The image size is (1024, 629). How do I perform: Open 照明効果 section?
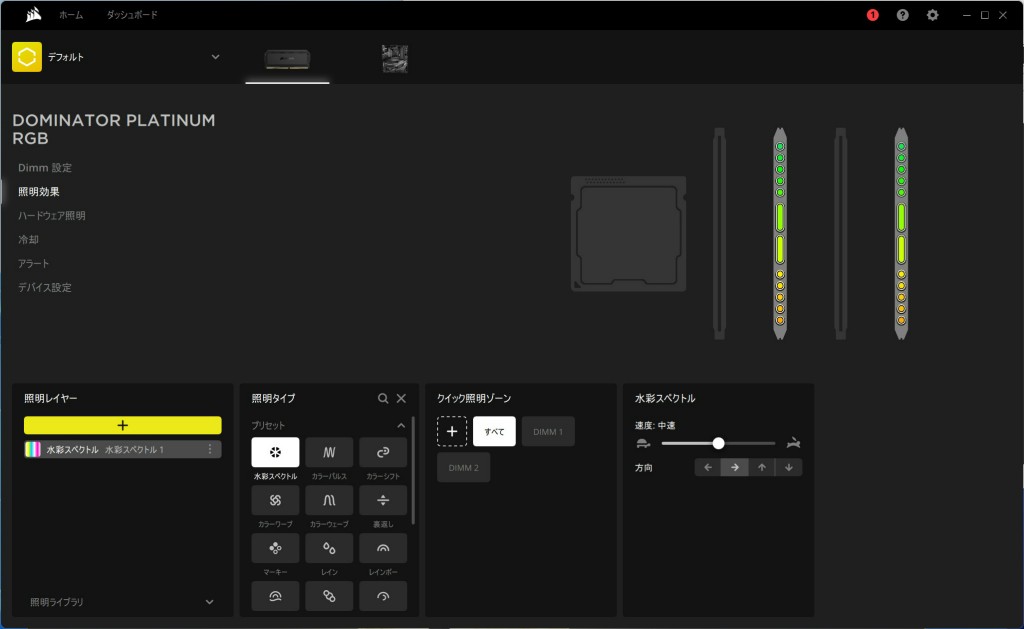coord(39,191)
